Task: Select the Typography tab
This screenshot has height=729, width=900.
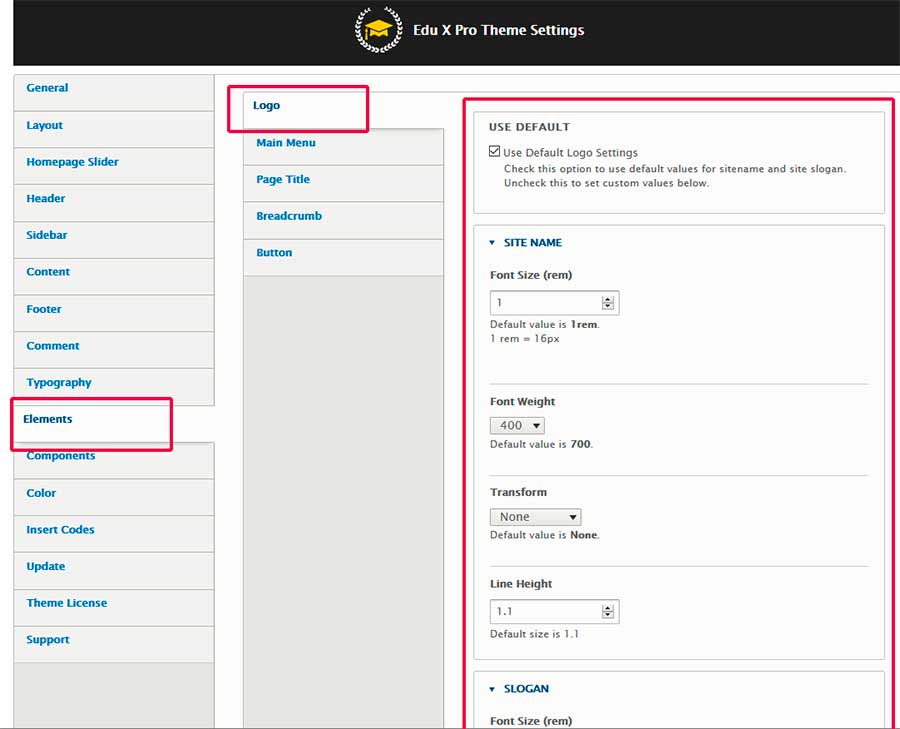Action: tap(59, 383)
